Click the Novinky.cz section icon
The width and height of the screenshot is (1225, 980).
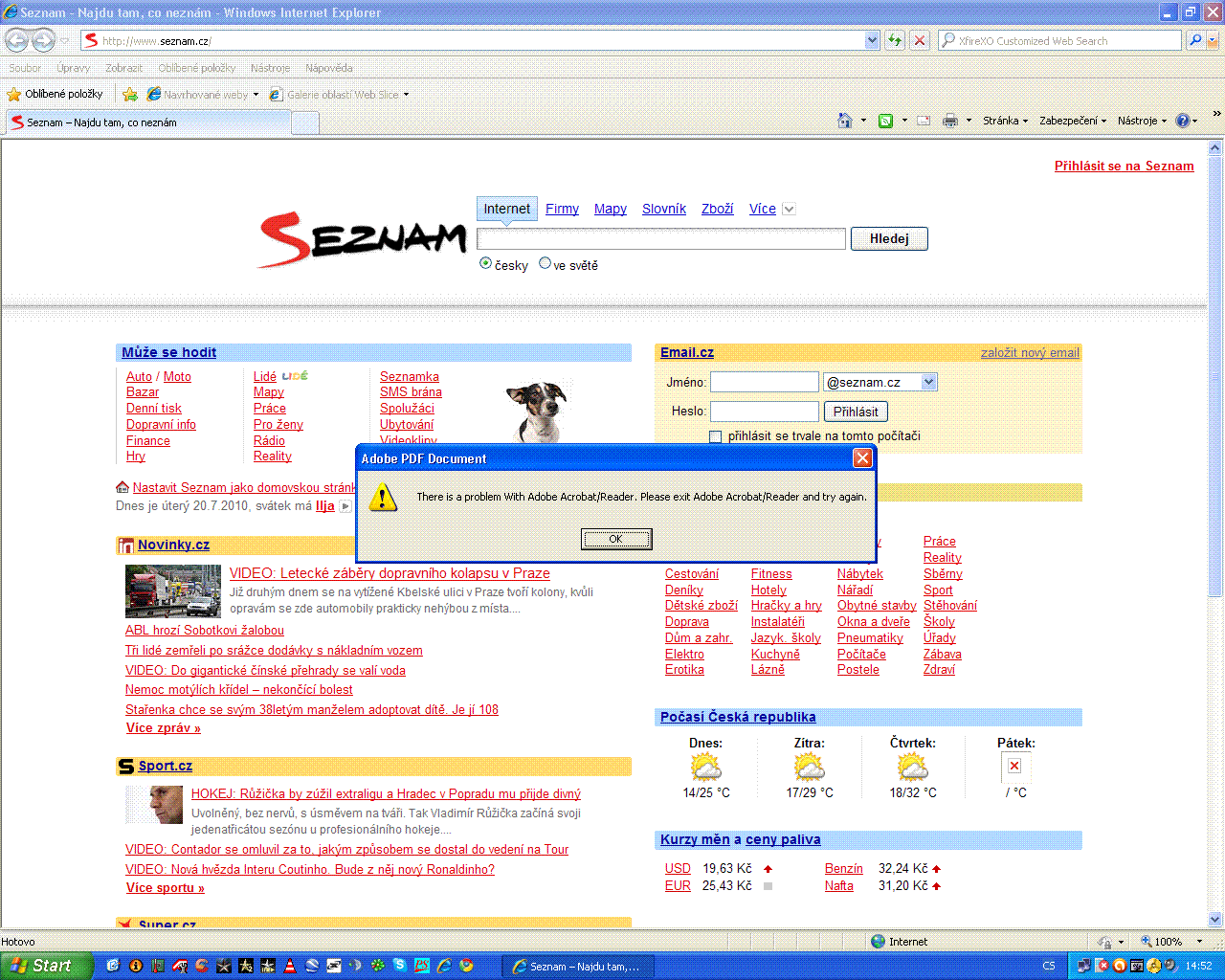[x=125, y=546]
